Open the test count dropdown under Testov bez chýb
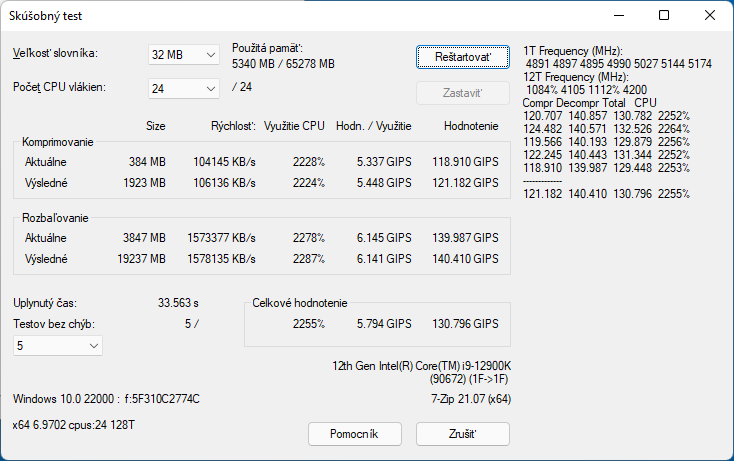 coord(58,345)
